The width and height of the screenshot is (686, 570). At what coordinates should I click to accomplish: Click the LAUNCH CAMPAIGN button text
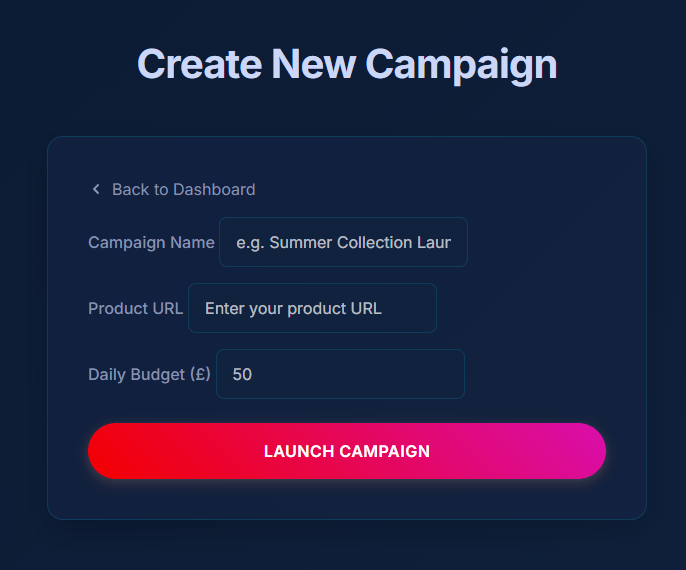(x=347, y=451)
